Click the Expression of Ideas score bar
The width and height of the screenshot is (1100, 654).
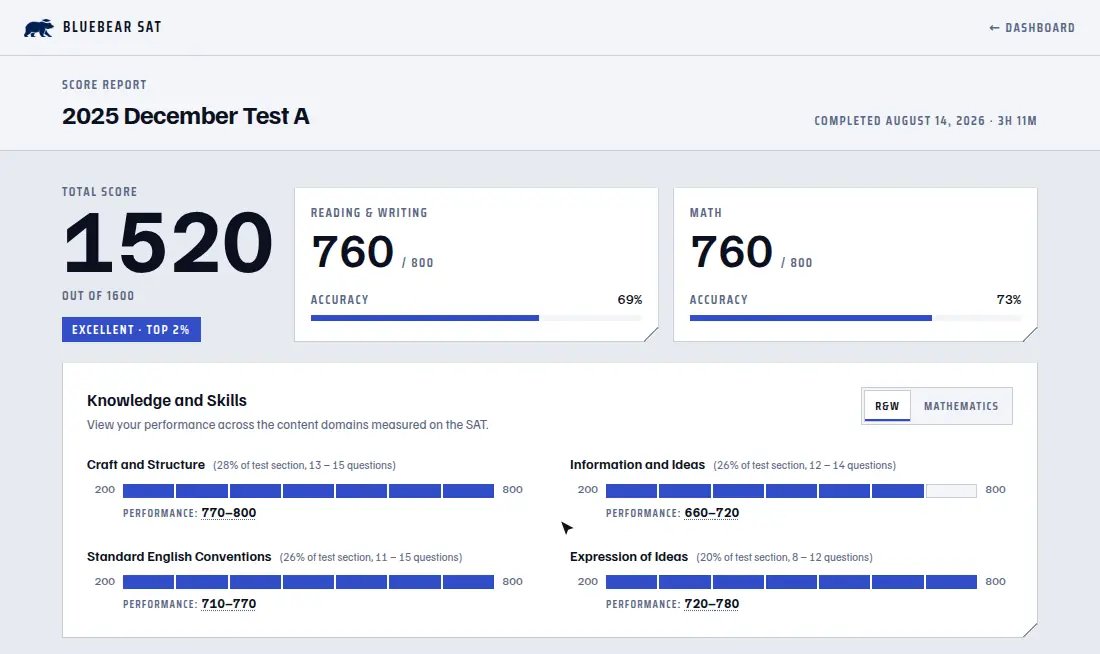[791, 581]
